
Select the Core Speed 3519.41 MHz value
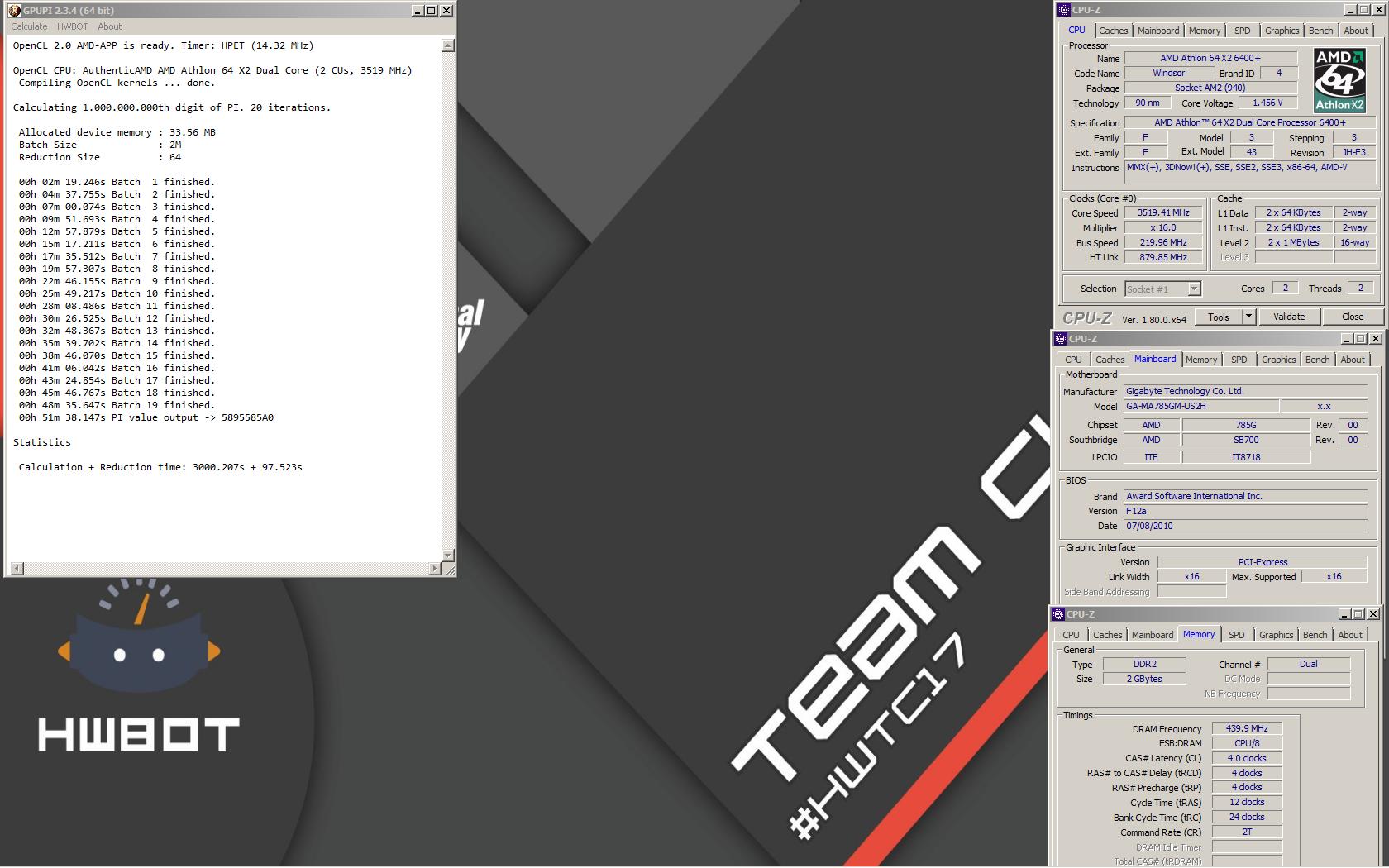tap(1162, 212)
